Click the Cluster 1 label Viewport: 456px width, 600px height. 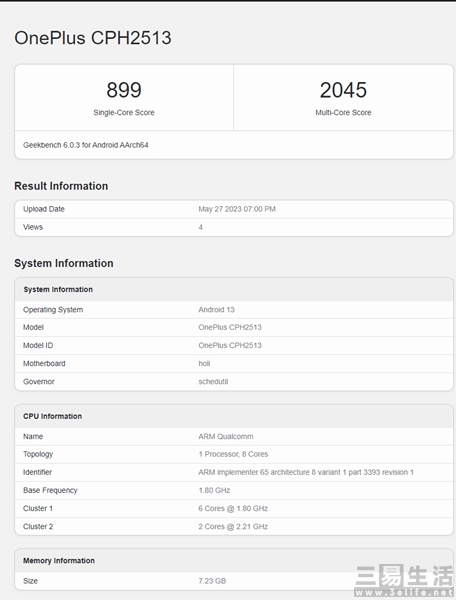[38, 509]
